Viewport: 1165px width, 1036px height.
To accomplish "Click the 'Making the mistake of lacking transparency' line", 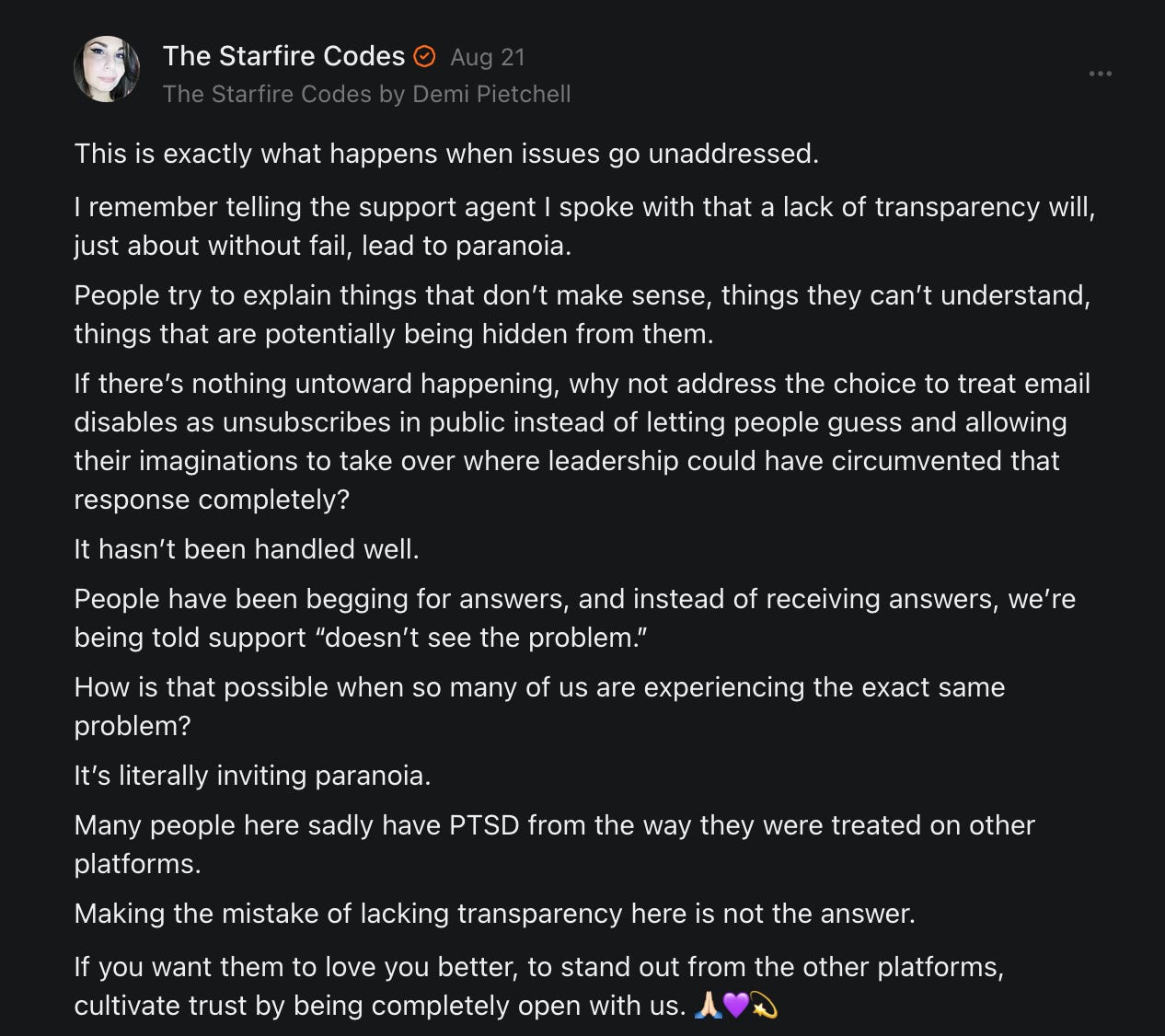I will pos(495,914).
